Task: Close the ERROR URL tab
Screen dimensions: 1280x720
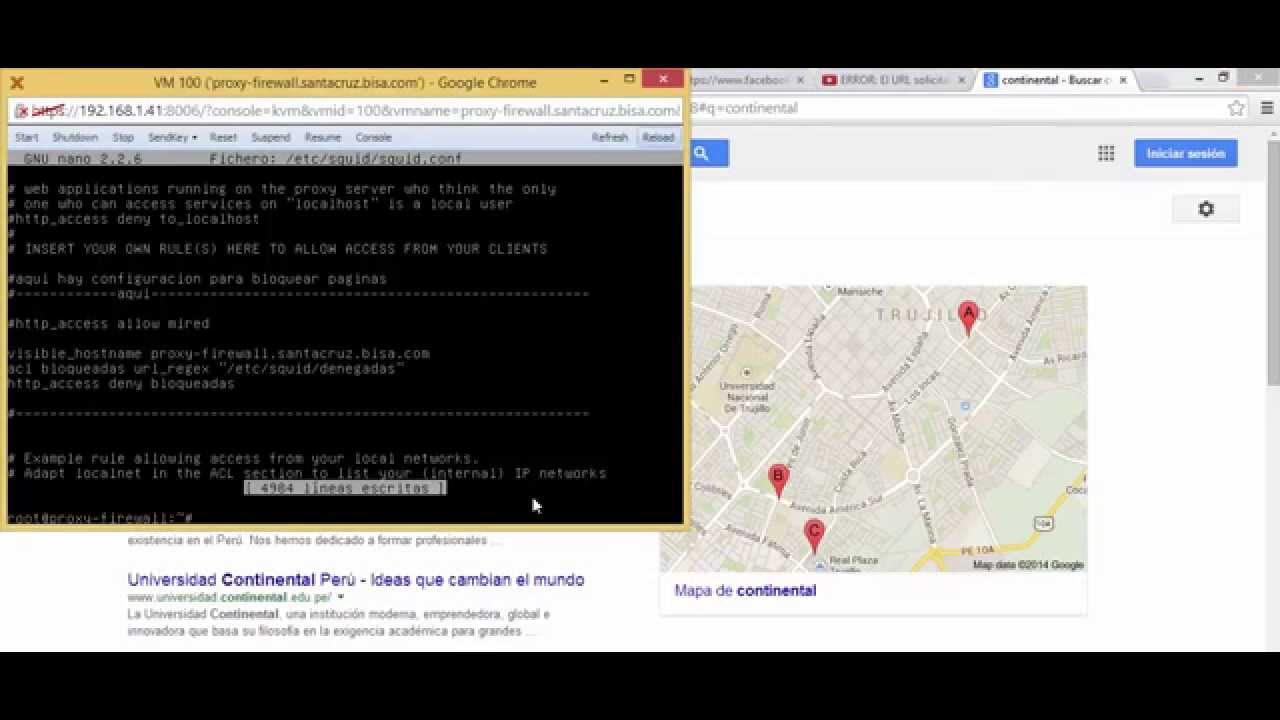Action: click(962, 80)
